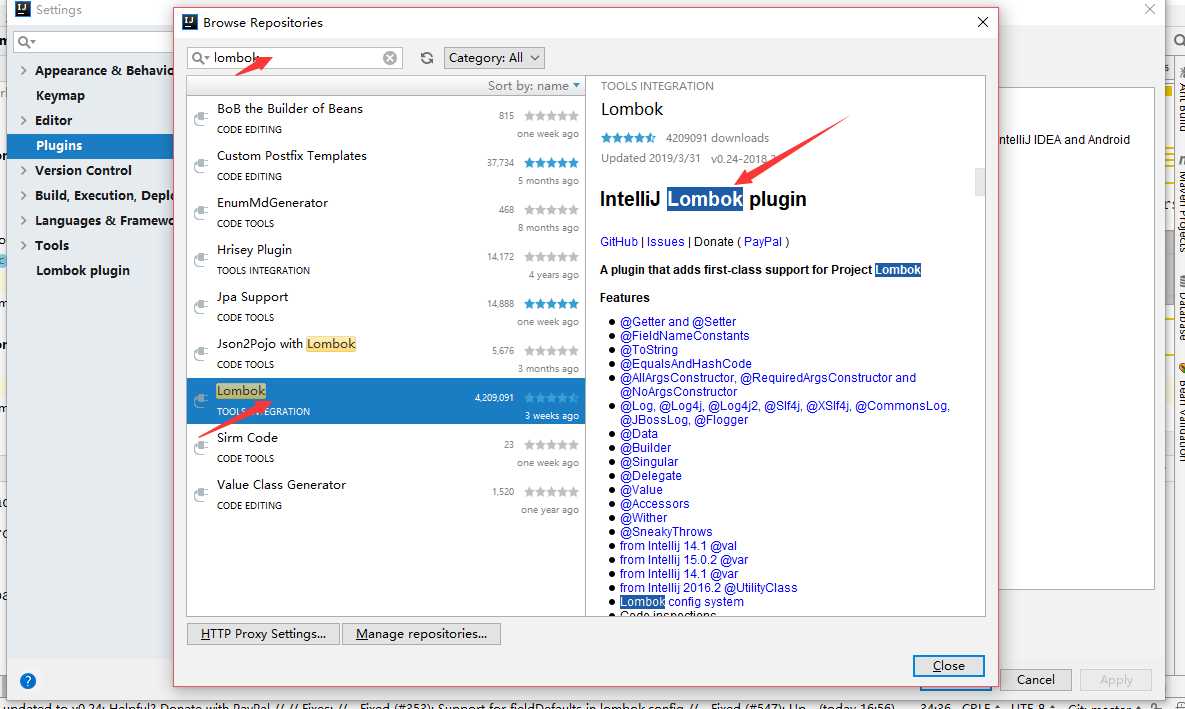
Task: Click IntelliJ icon in Browse Repositories title
Action: [190, 22]
